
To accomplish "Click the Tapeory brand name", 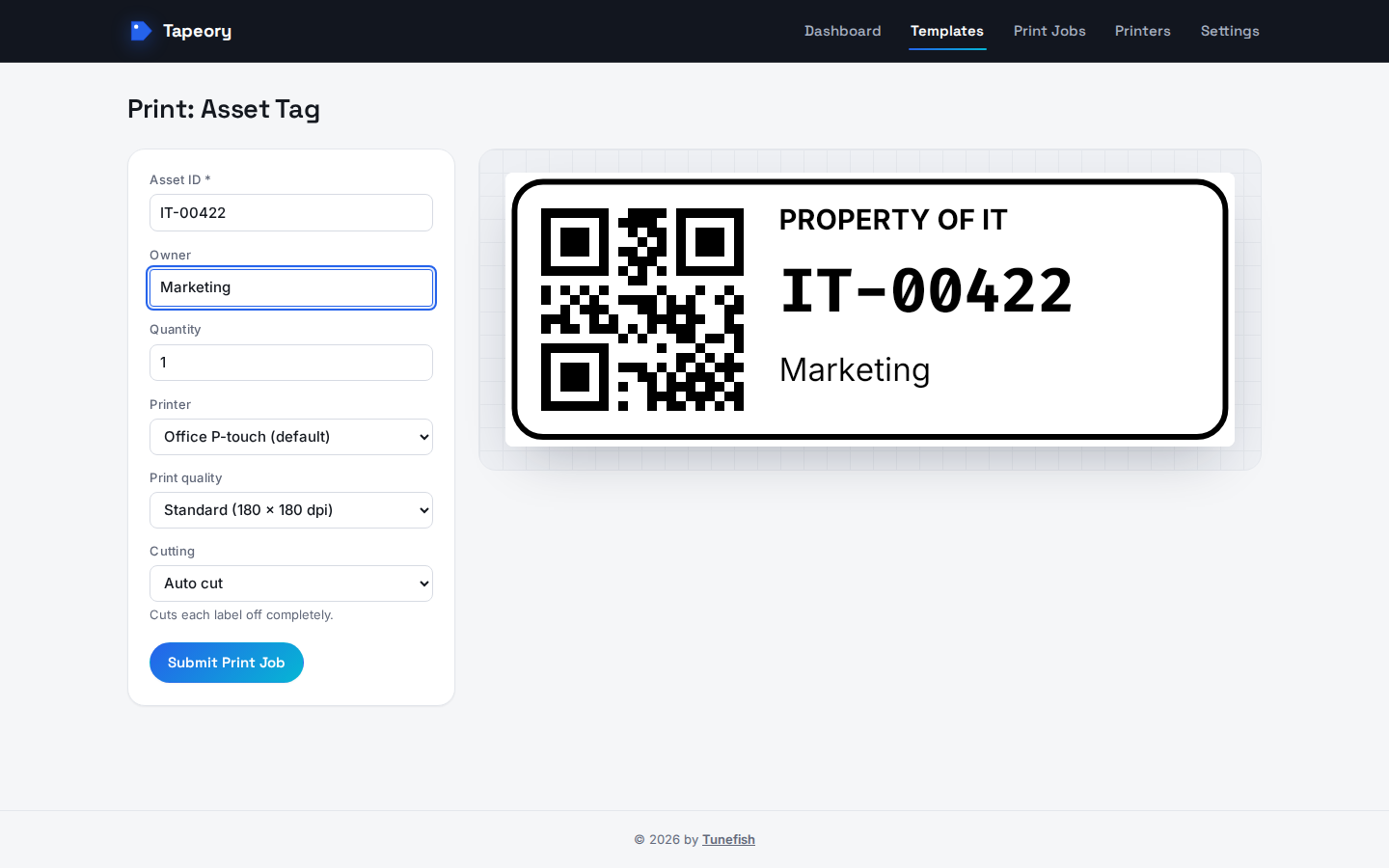I will 197,31.
